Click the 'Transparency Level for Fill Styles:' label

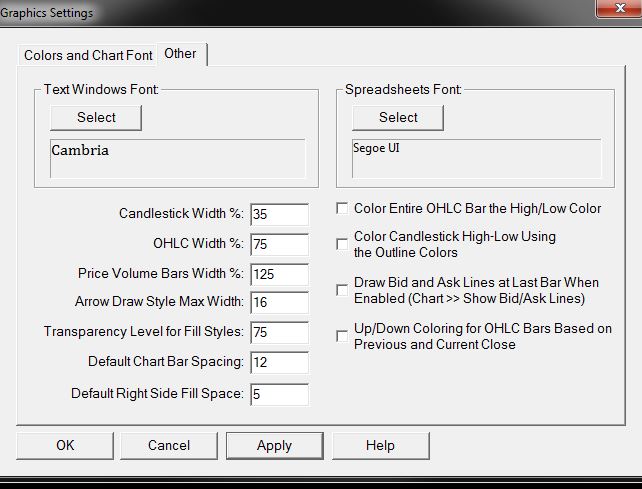(x=144, y=331)
